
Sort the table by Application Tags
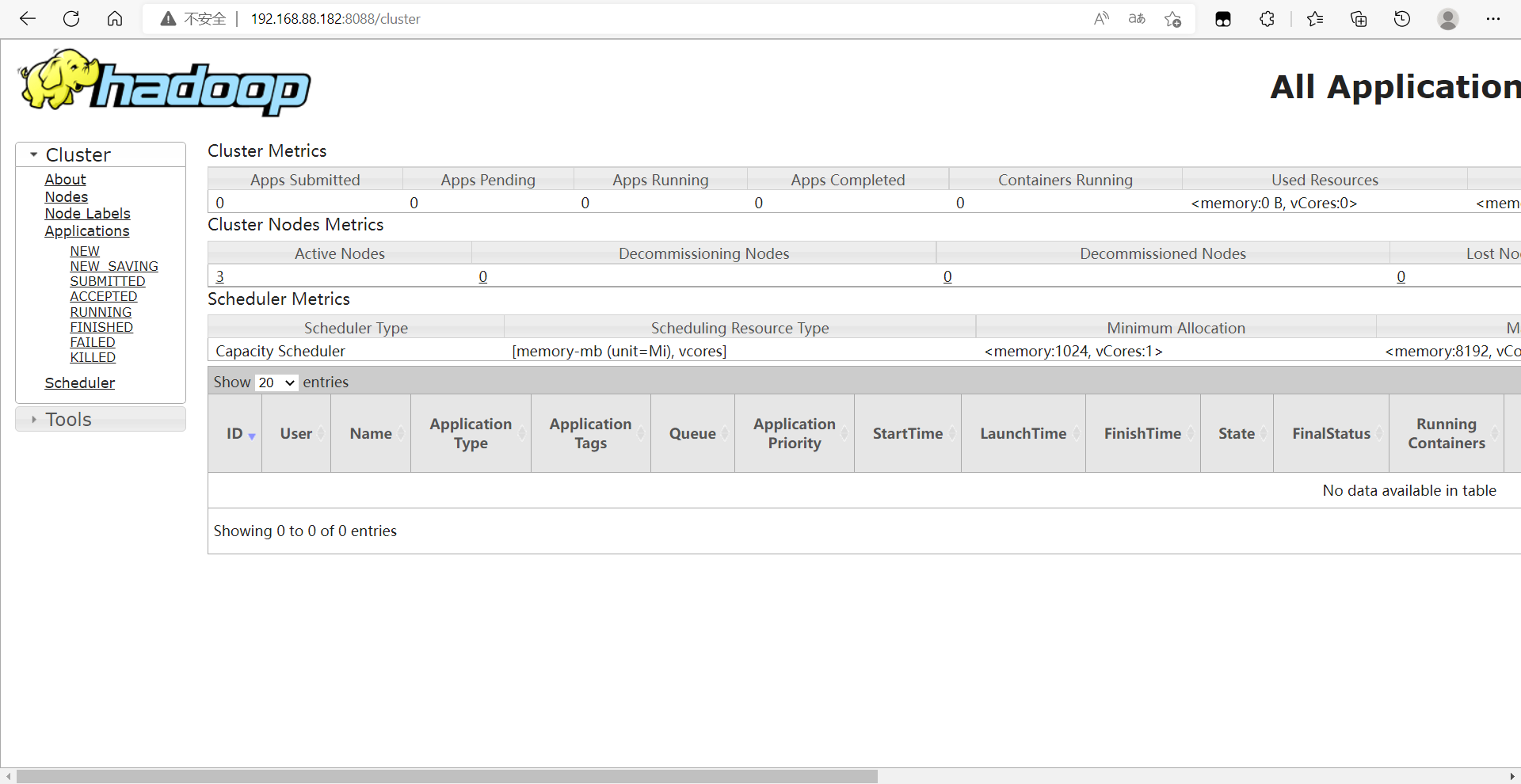click(591, 433)
